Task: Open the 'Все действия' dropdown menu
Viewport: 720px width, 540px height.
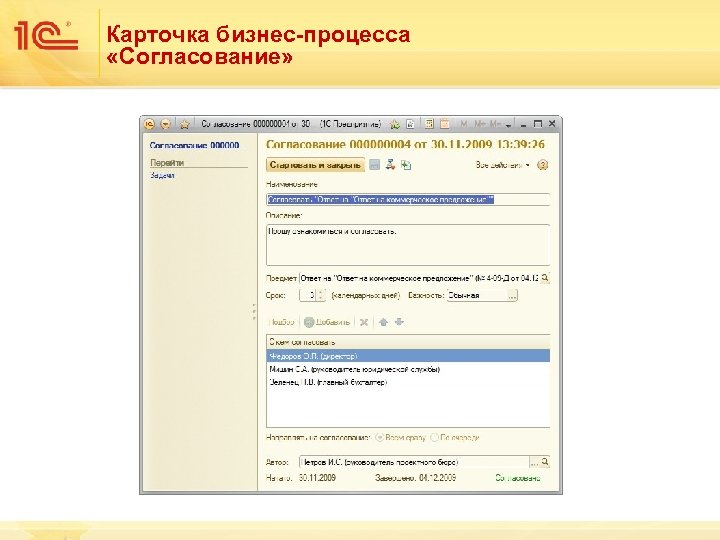Action: click(x=502, y=165)
